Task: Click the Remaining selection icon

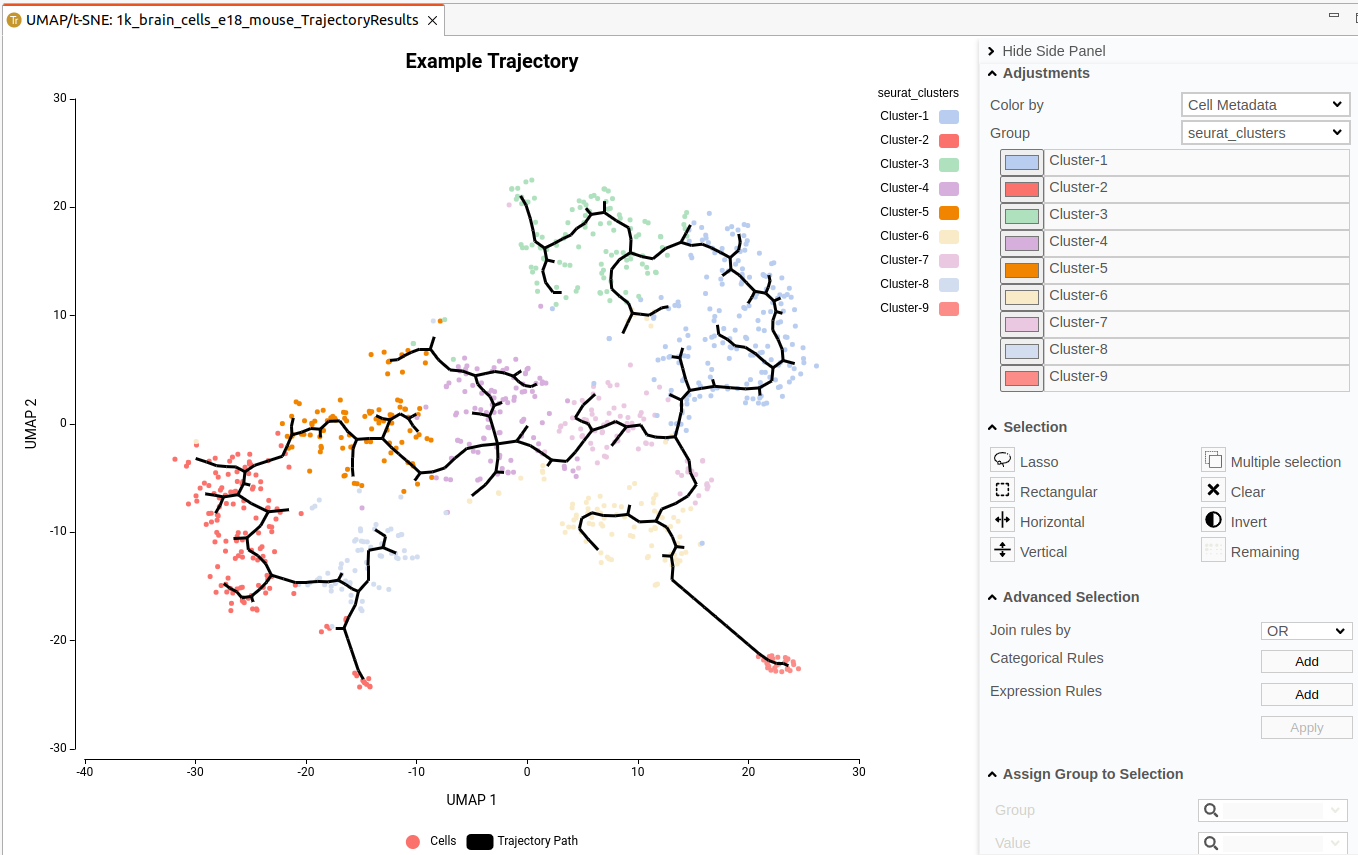Action: (x=1213, y=550)
